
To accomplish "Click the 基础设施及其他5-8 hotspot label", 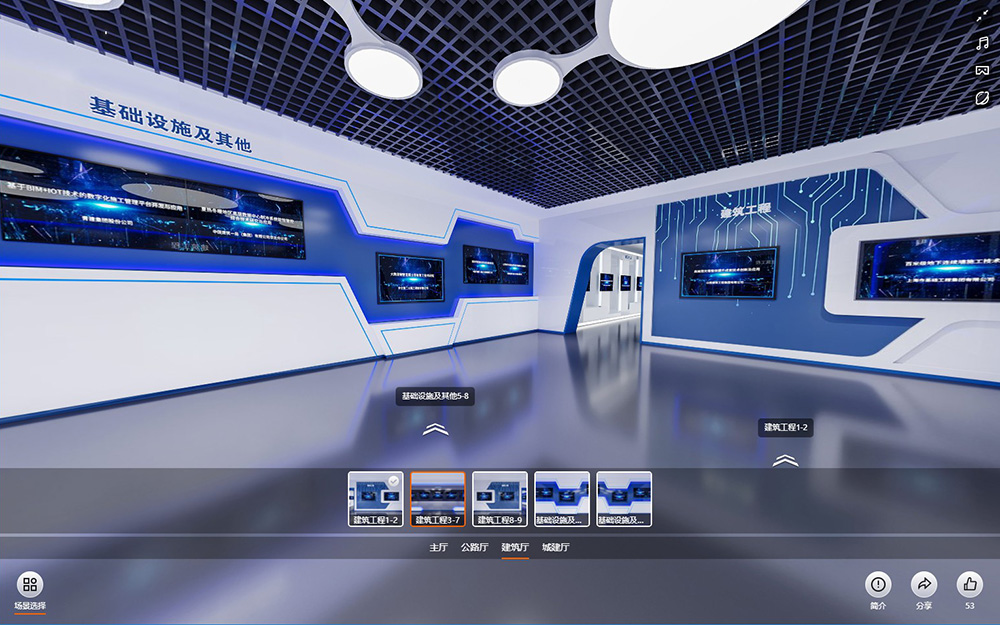I will [435, 397].
